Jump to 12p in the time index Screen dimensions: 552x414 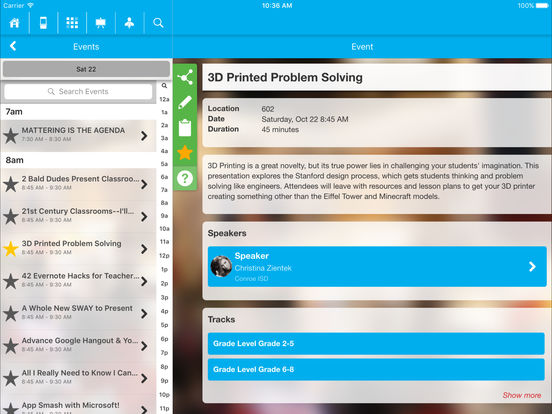tap(164, 256)
